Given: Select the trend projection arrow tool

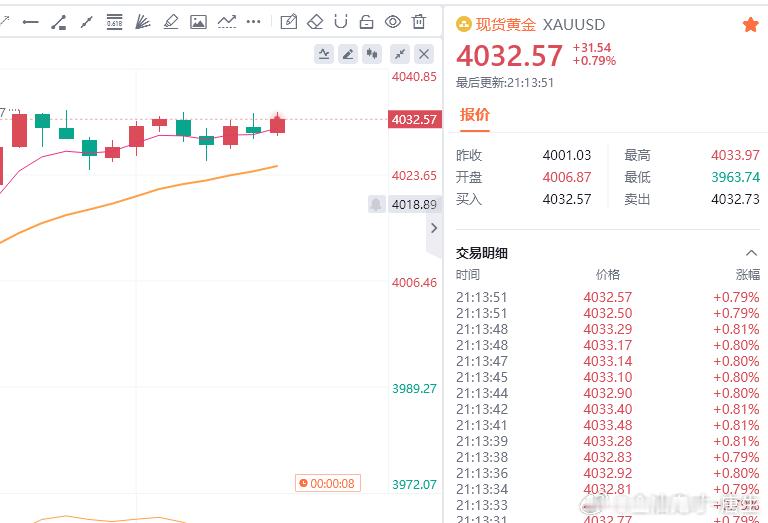Looking at the screenshot, I should 227,22.
